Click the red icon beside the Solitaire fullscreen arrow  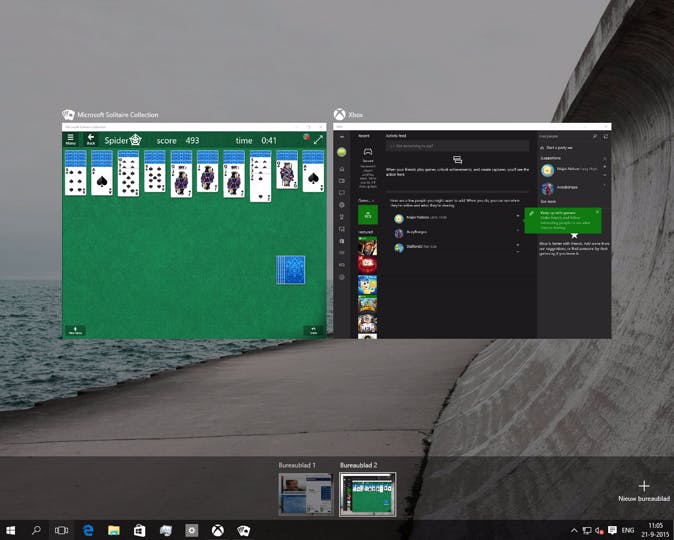[x=306, y=137]
